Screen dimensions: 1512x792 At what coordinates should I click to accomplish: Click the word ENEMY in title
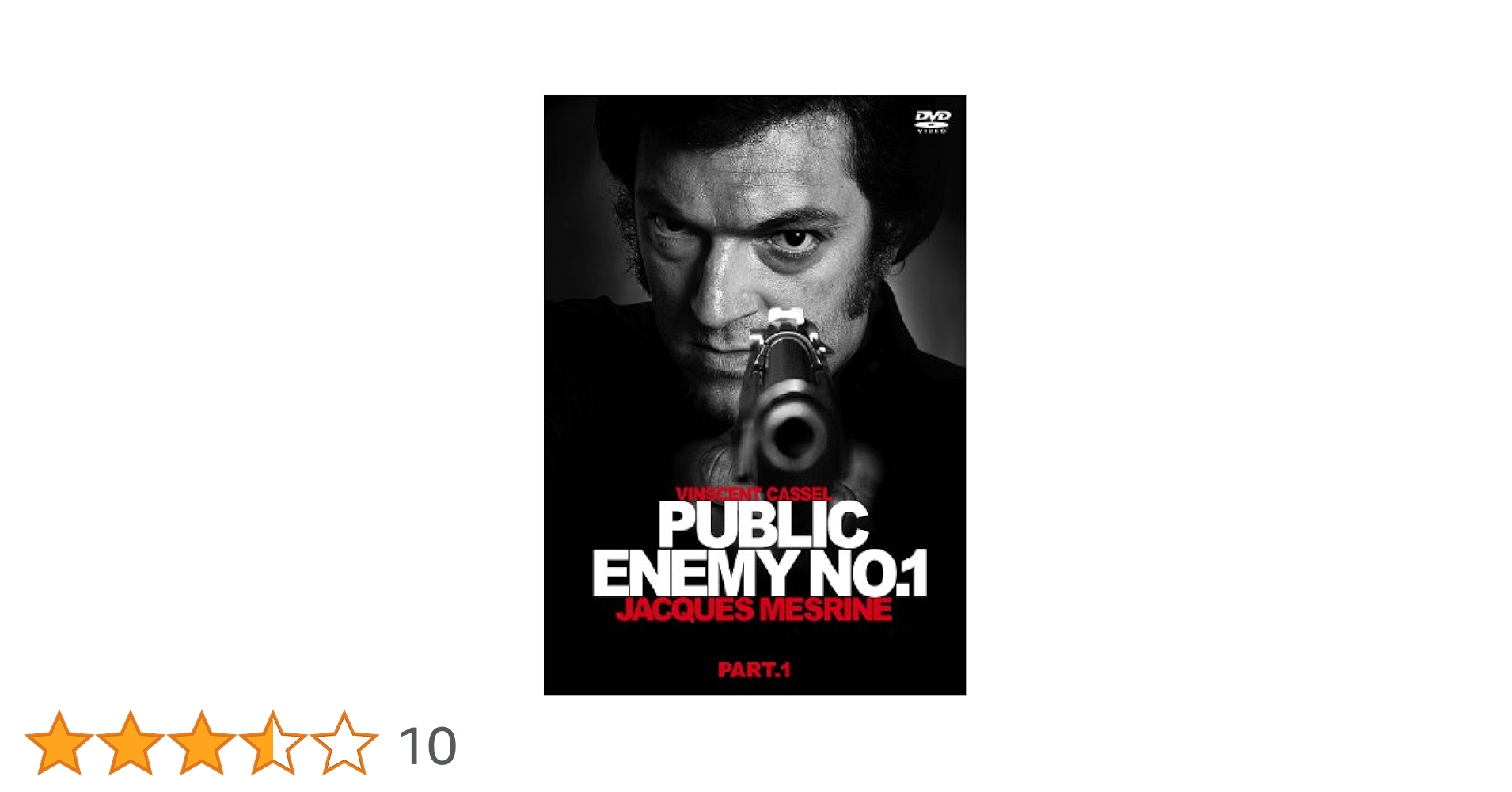point(695,573)
